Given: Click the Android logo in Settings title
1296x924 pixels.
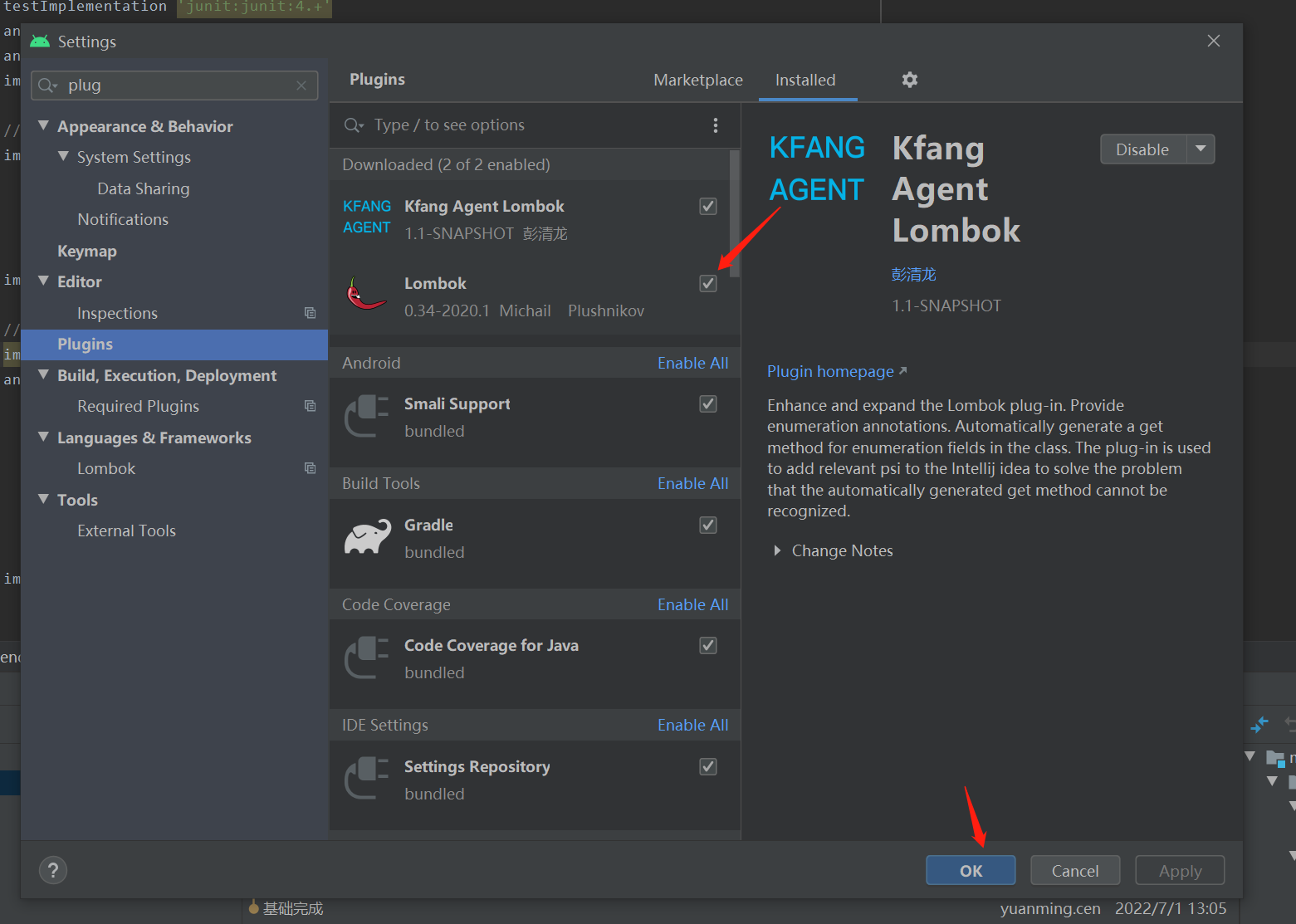Looking at the screenshot, I should coord(40,42).
